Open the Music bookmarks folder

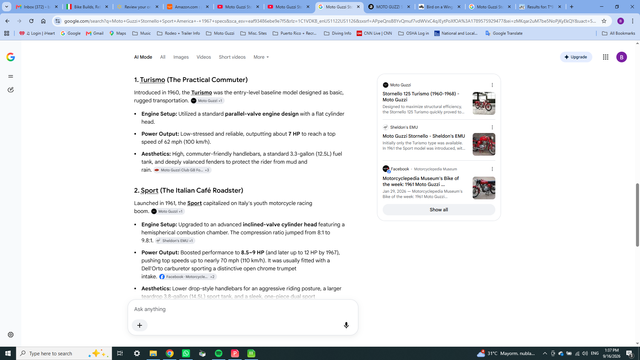click(142, 33)
